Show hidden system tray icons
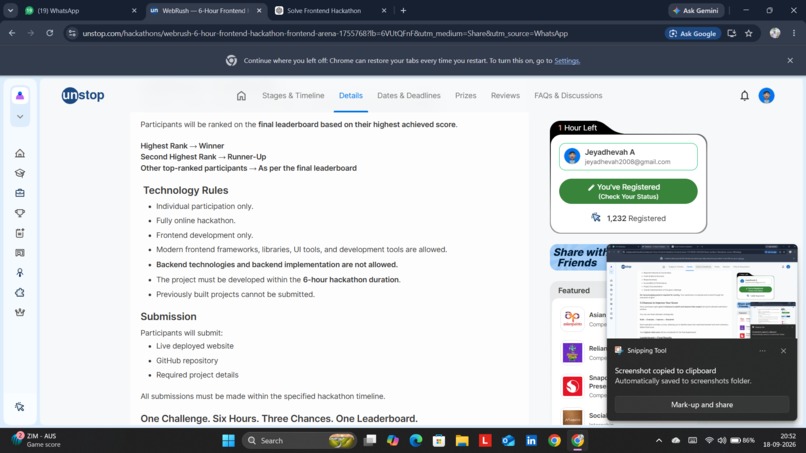The image size is (806, 453). [658, 441]
